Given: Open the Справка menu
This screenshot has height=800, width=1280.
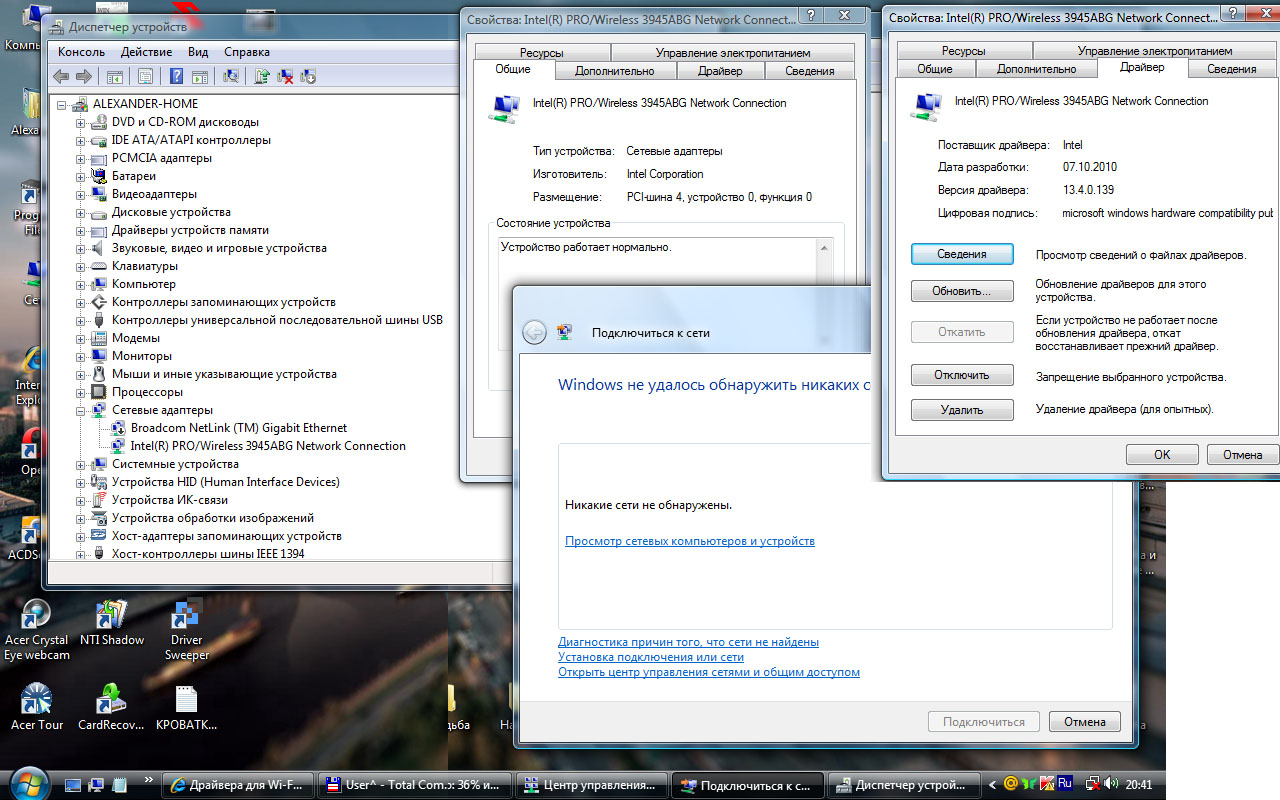Looking at the screenshot, I should pos(247,51).
